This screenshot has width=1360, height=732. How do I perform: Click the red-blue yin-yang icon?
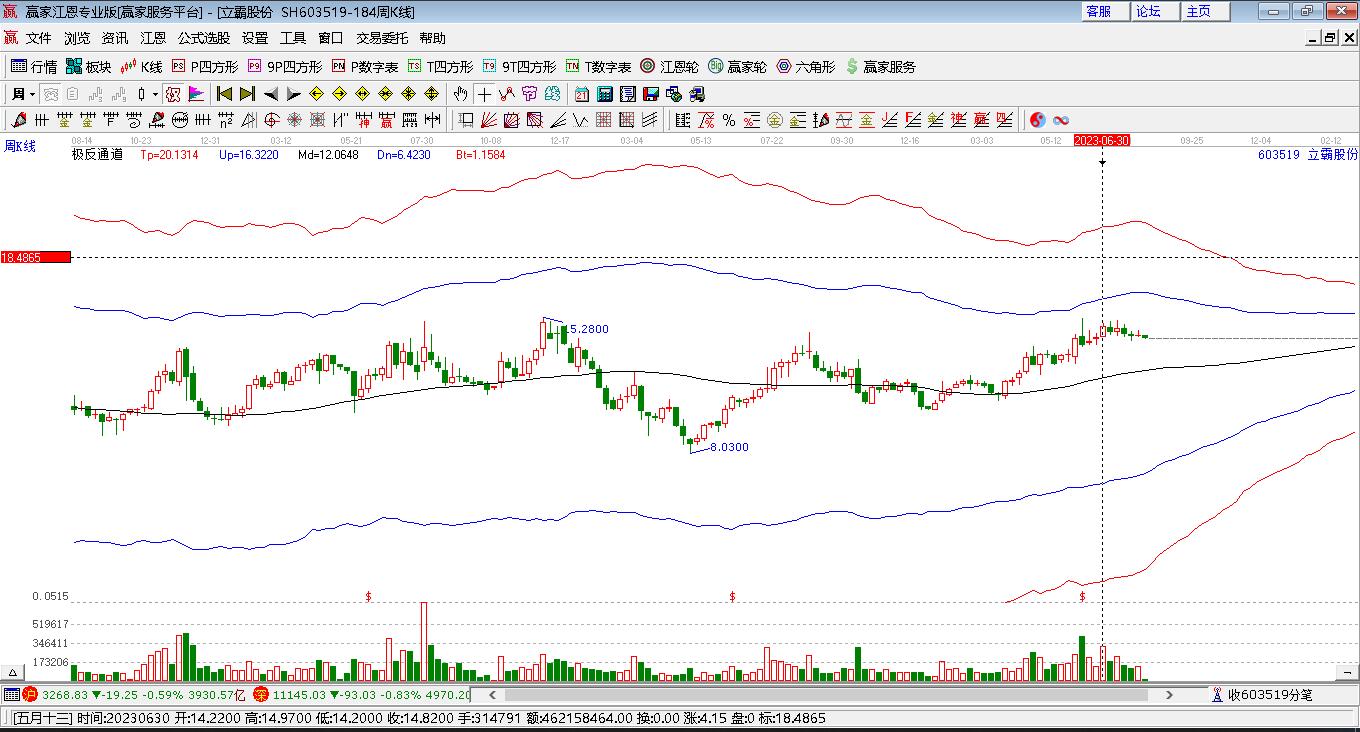[1038, 120]
